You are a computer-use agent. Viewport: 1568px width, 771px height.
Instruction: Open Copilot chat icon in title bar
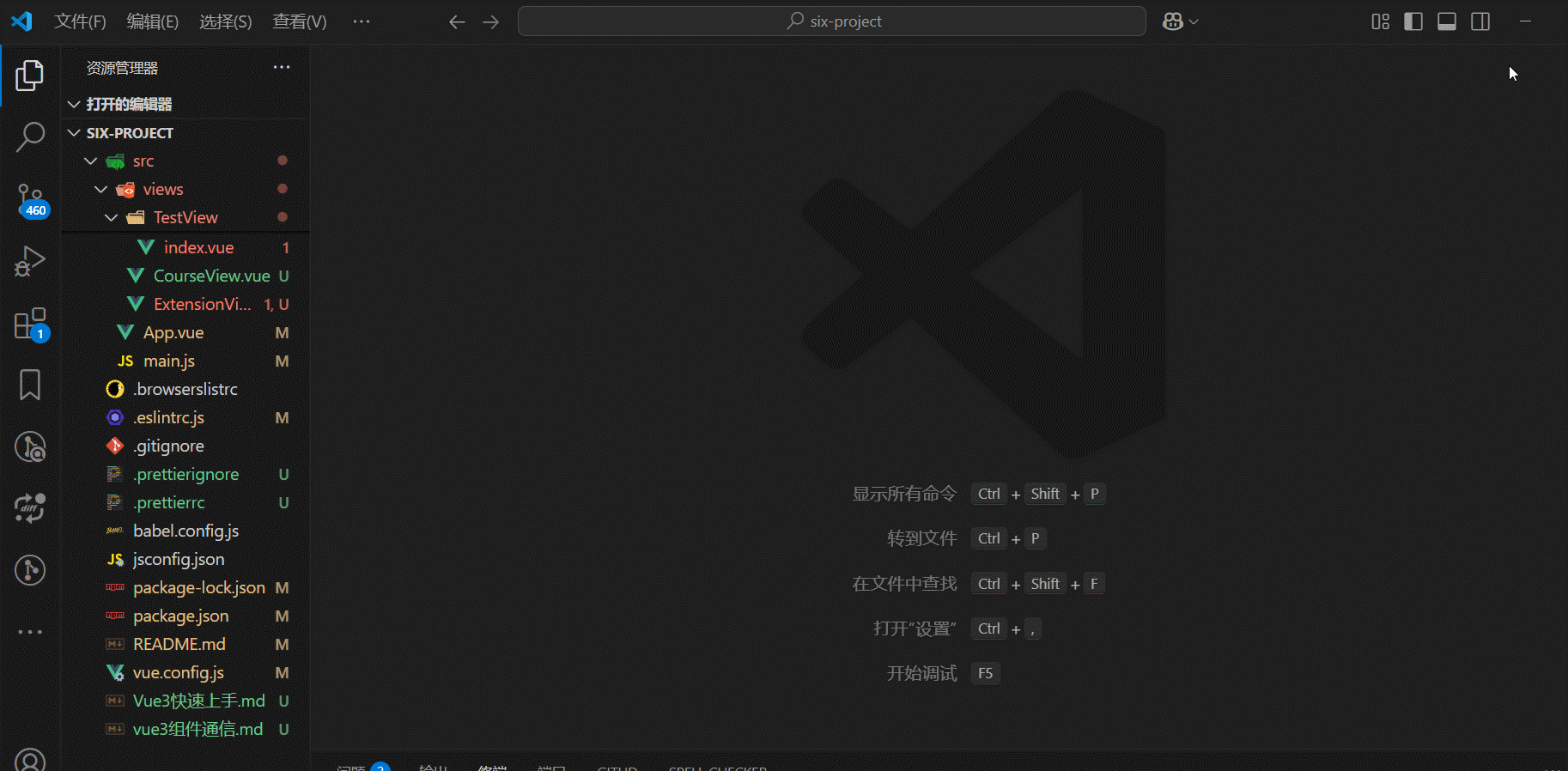point(1173,21)
